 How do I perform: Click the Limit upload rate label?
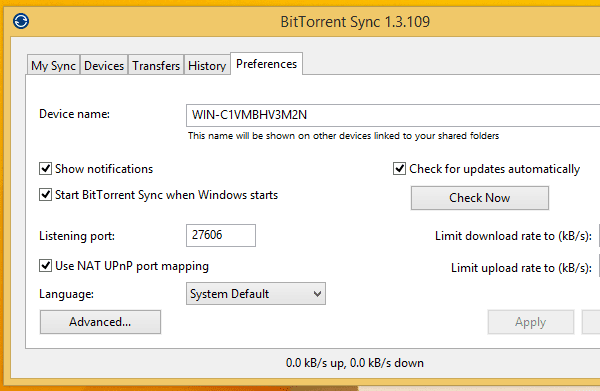click(521, 268)
